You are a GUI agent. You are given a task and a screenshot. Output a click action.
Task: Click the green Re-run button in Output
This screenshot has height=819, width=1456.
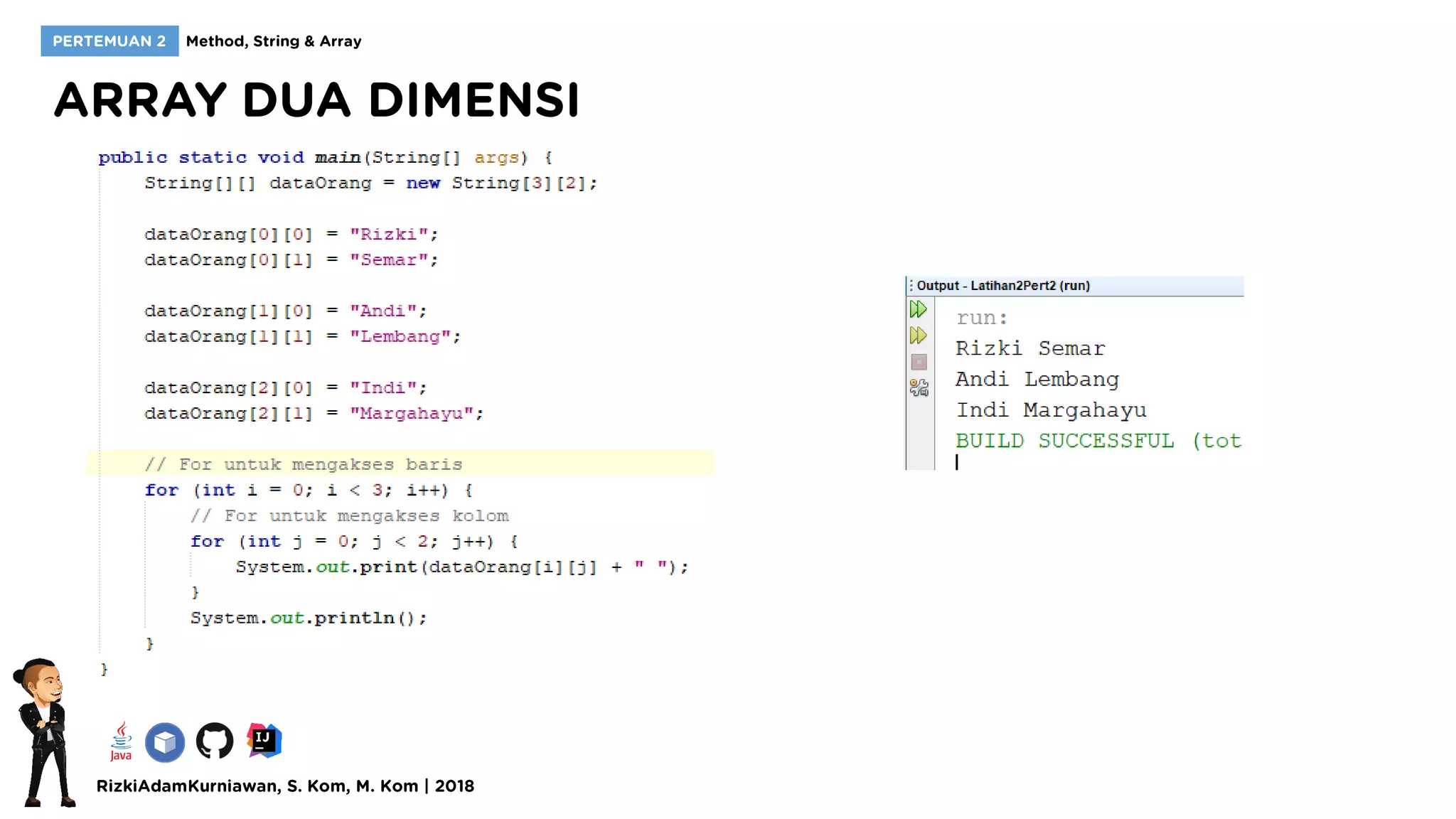coord(918,309)
